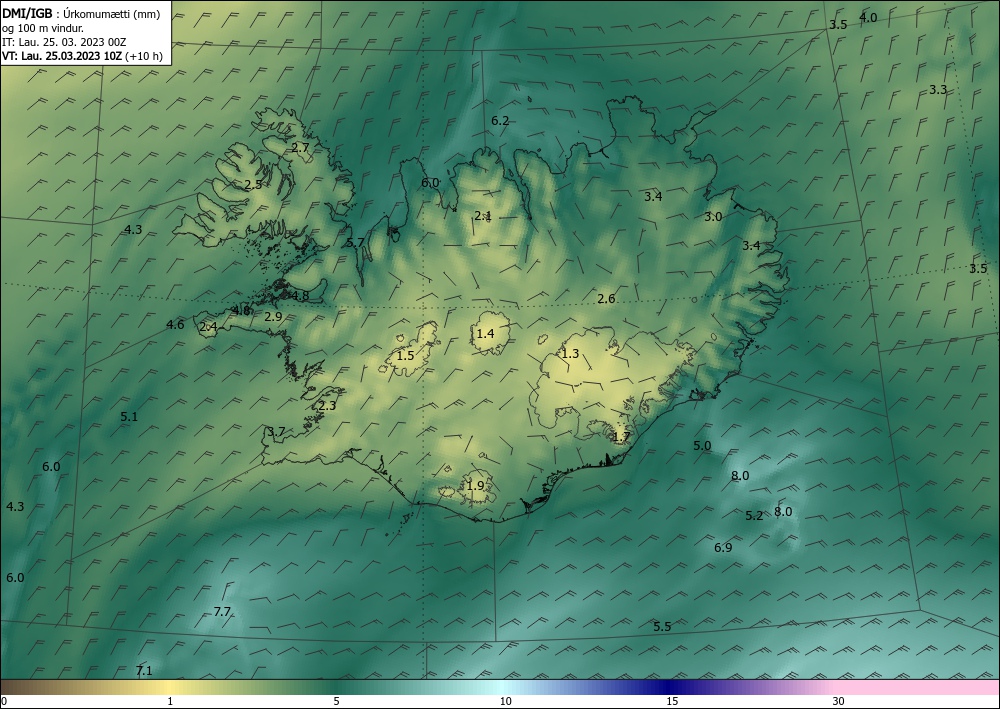Click the 2.9 value label
The height and width of the screenshot is (709, 1000).
point(273,317)
